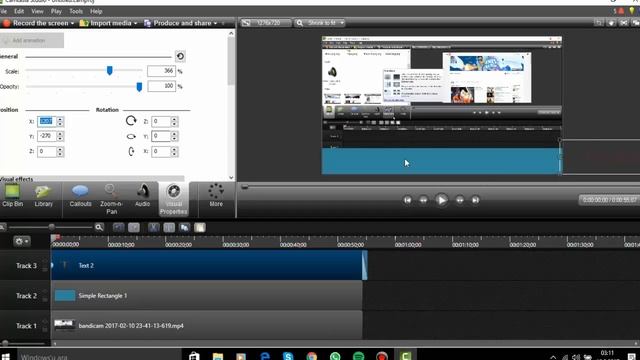Open the Tools menu
The width and height of the screenshot is (640, 360).
coord(76,11)
